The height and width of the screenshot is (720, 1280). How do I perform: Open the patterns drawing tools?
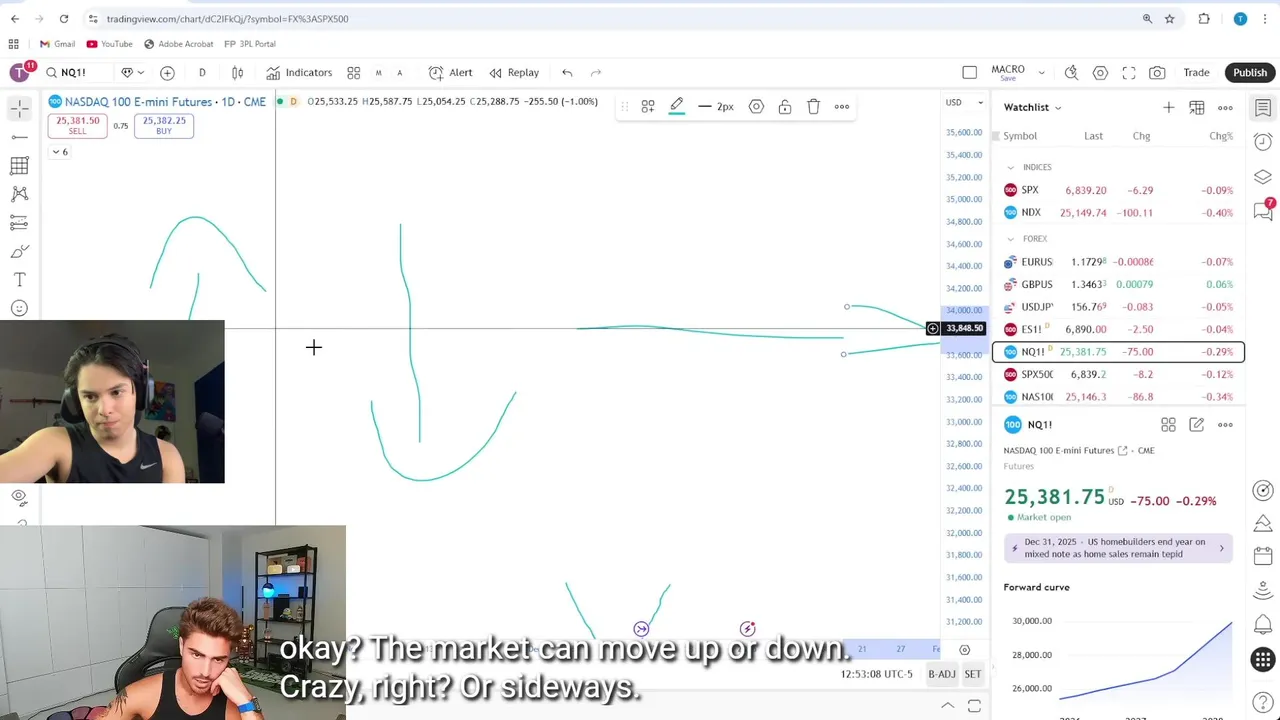tap(19, 194)
